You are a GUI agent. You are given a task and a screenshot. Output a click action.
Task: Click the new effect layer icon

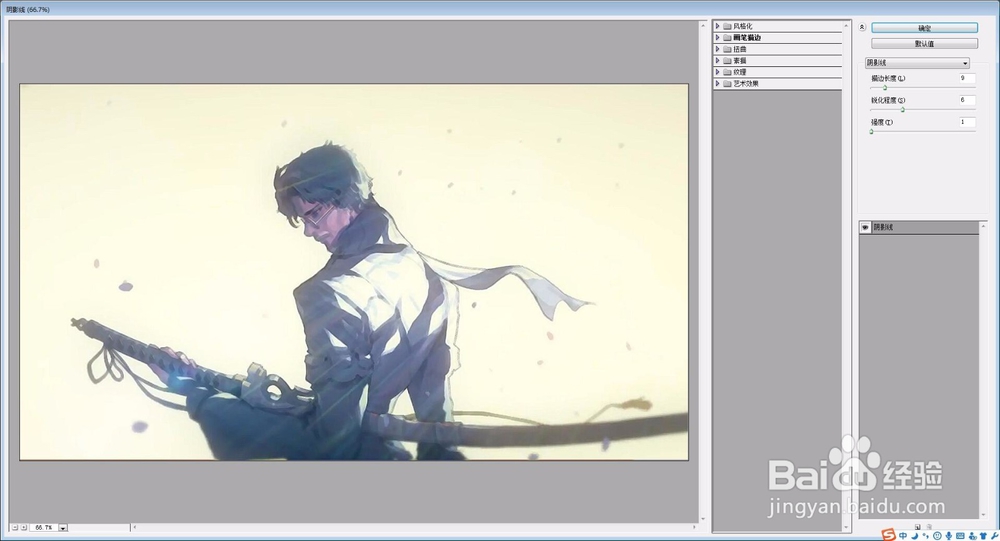coord(917,527)
